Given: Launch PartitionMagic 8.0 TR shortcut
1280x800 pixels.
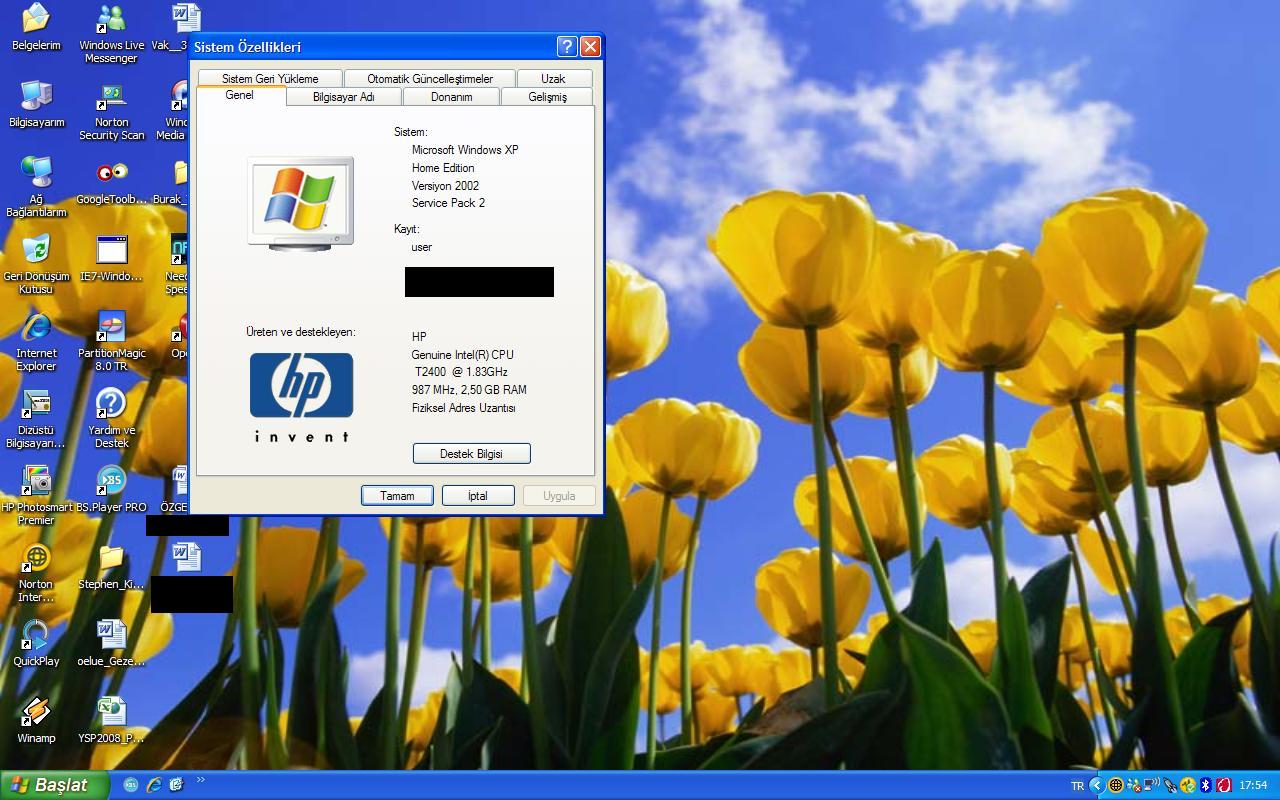Looking at the screenshot, I should point(111,341).
